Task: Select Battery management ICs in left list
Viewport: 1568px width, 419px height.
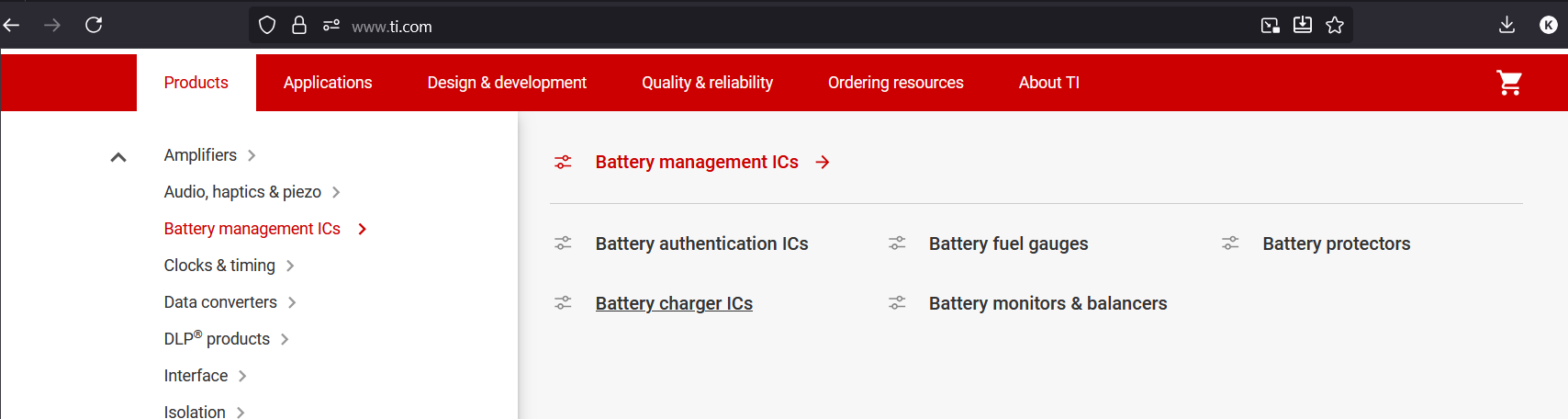Action: 252,229
